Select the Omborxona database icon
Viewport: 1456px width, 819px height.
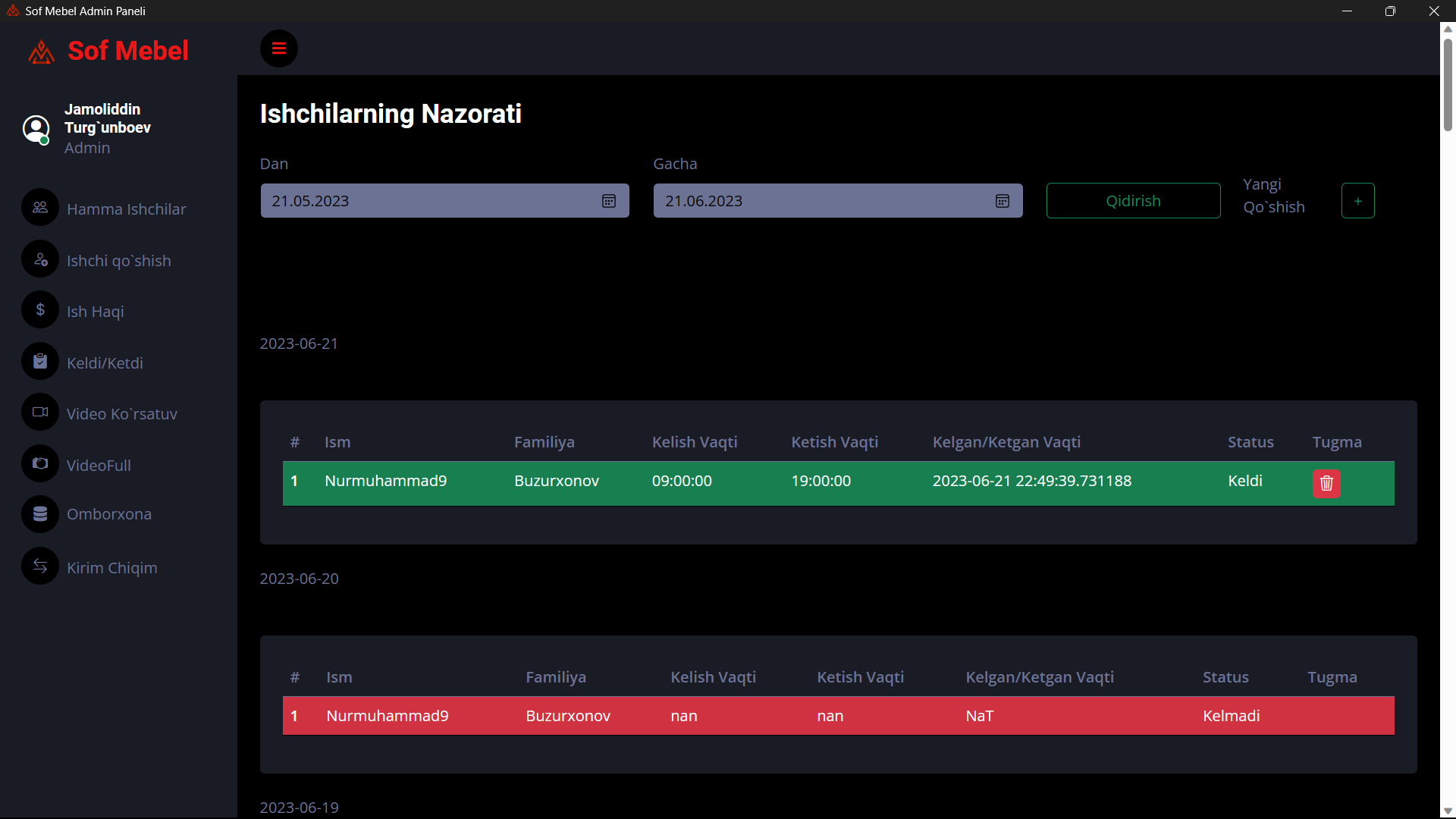tap(40, 514)
